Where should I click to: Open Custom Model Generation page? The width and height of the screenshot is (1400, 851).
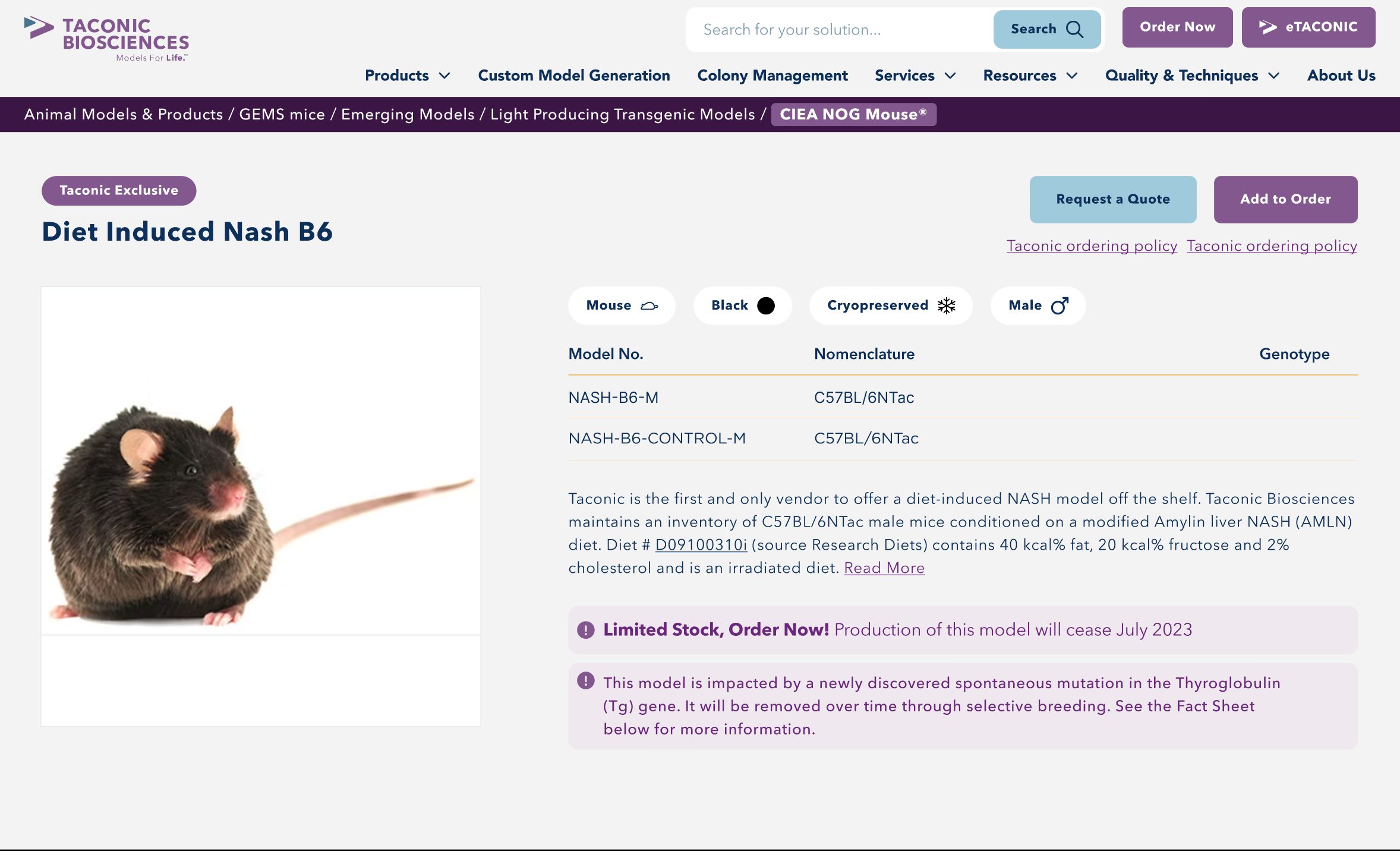pyautogui.click(x=574, y=75)
